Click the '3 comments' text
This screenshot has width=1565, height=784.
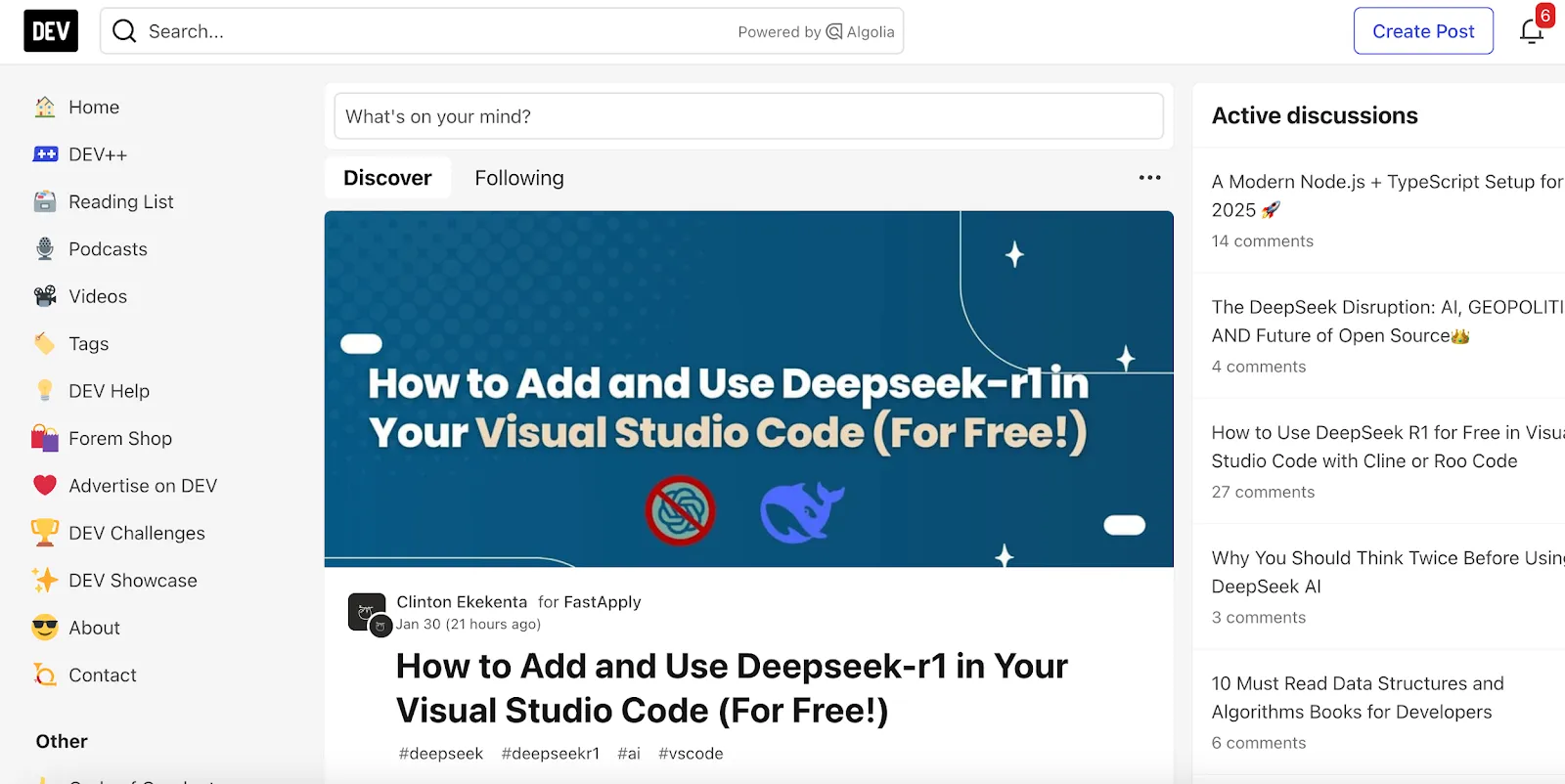click(1259, 618)
